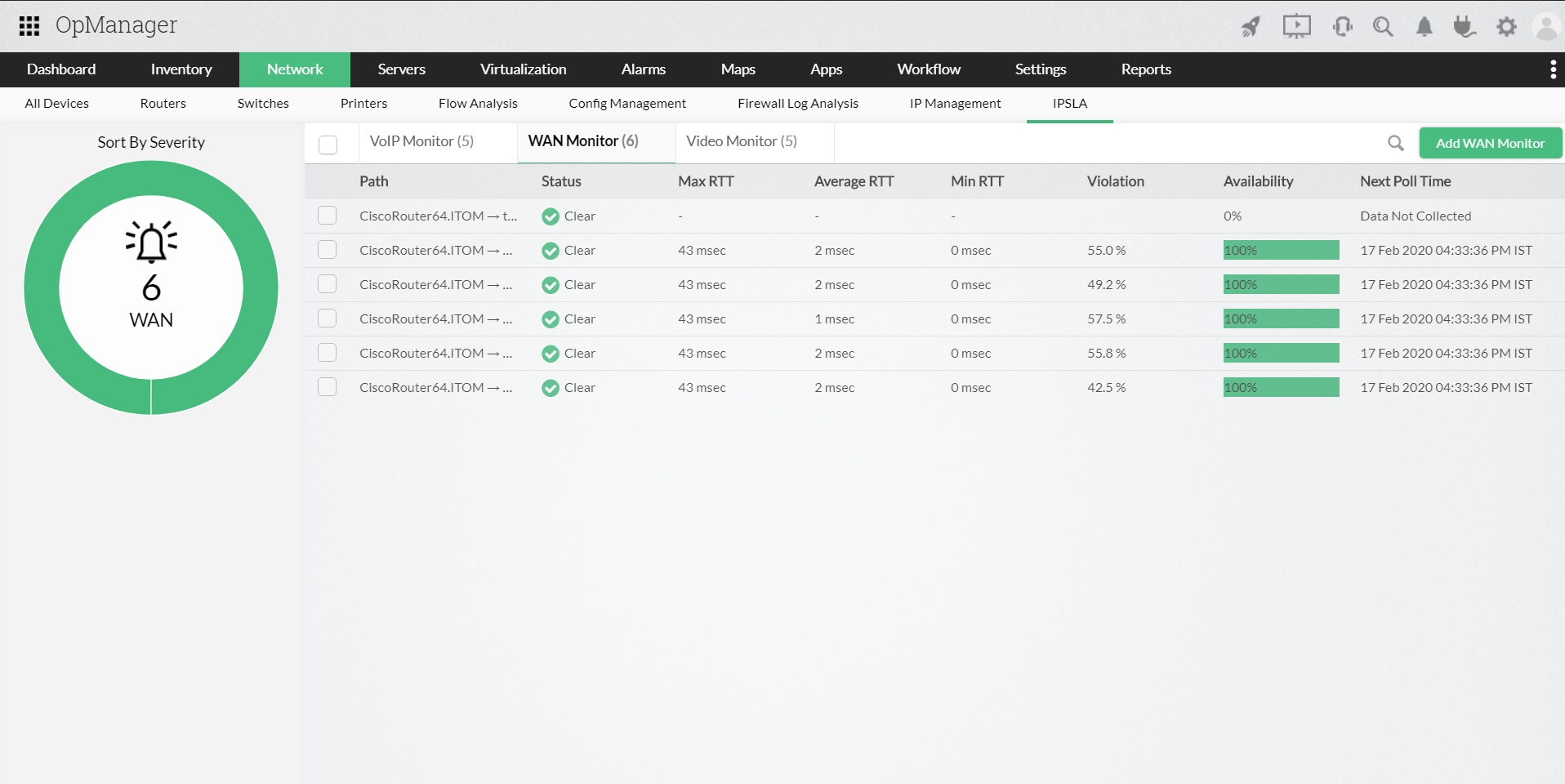Image resolution: width=1565 pixels, height=784 pixels.
Task: Sort by the Average RTT column header
Action: tap(854, 181)
